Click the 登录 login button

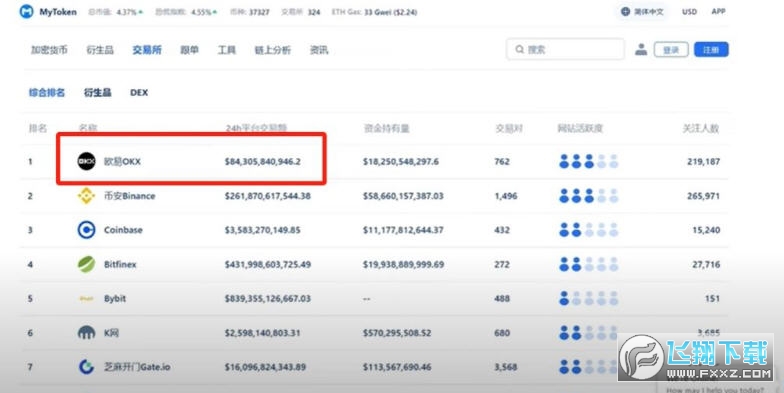pos(671,50)
